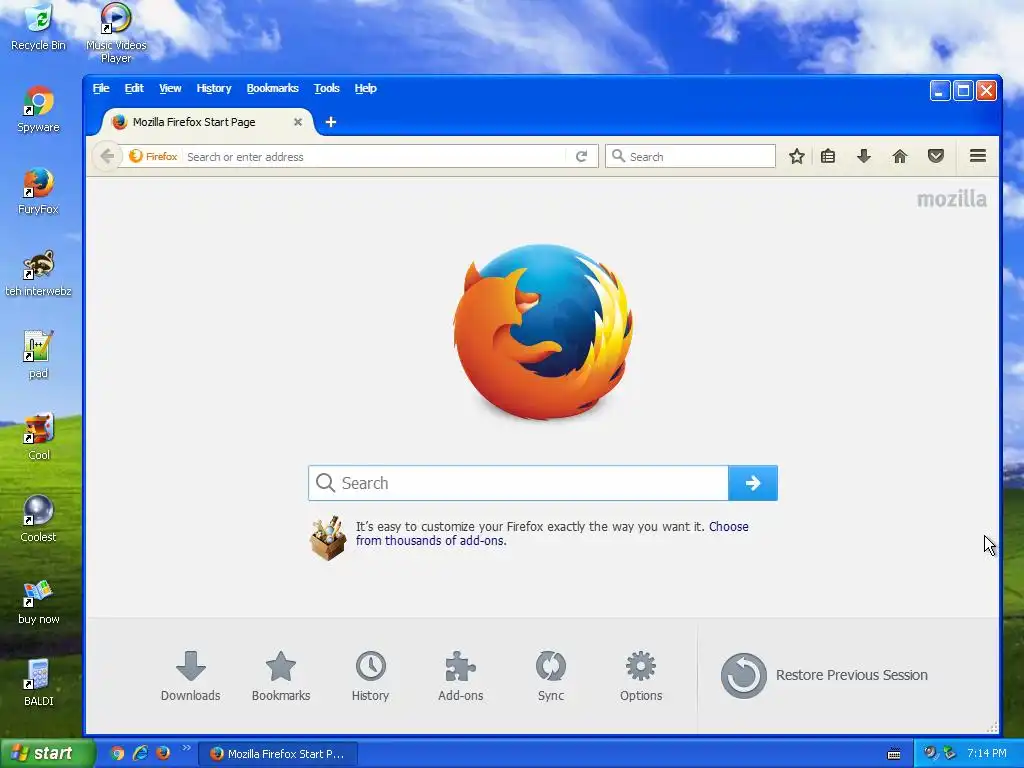Open the downloads arrow in the toolbar

point(863,156)
